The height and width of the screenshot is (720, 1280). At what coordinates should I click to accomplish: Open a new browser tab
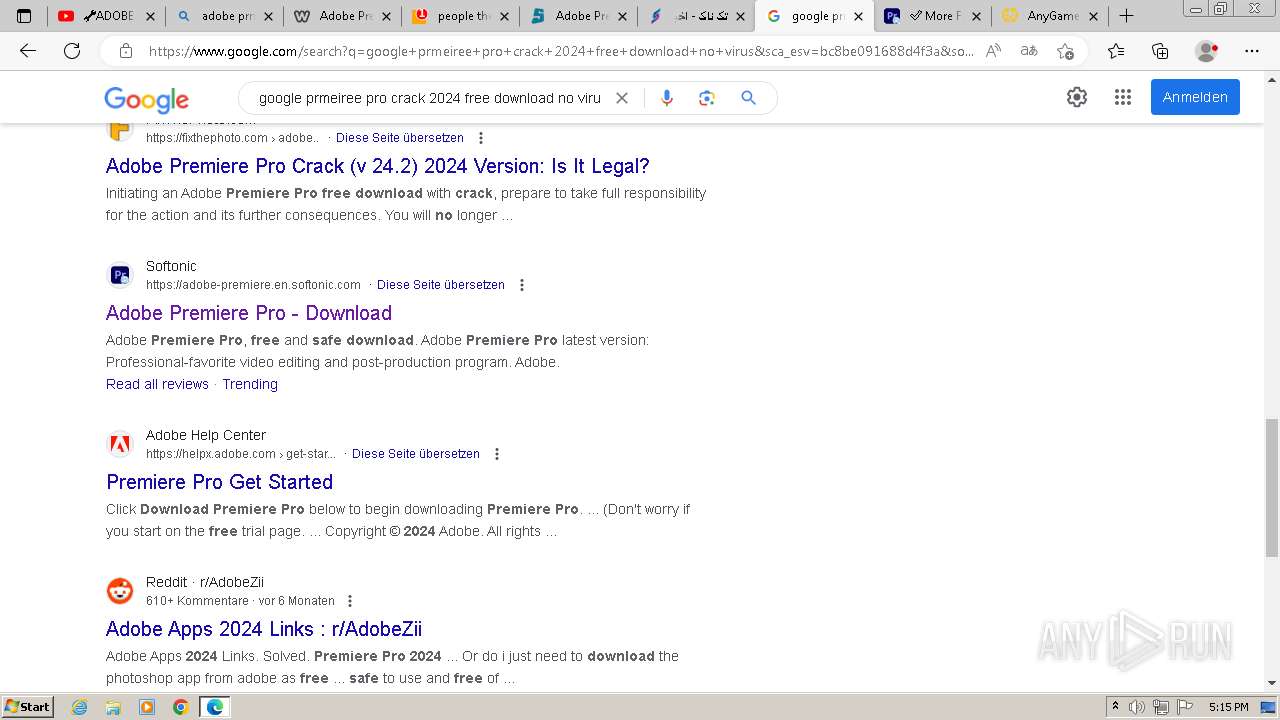point(1126,16)
